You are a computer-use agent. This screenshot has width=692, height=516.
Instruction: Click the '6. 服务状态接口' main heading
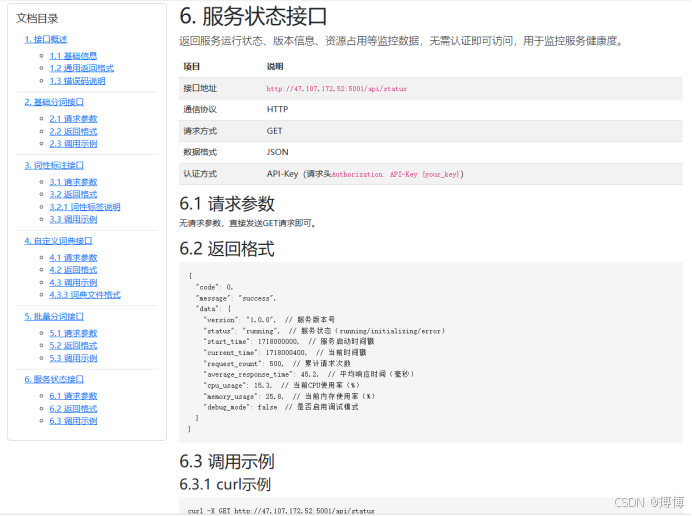point(253,16)
